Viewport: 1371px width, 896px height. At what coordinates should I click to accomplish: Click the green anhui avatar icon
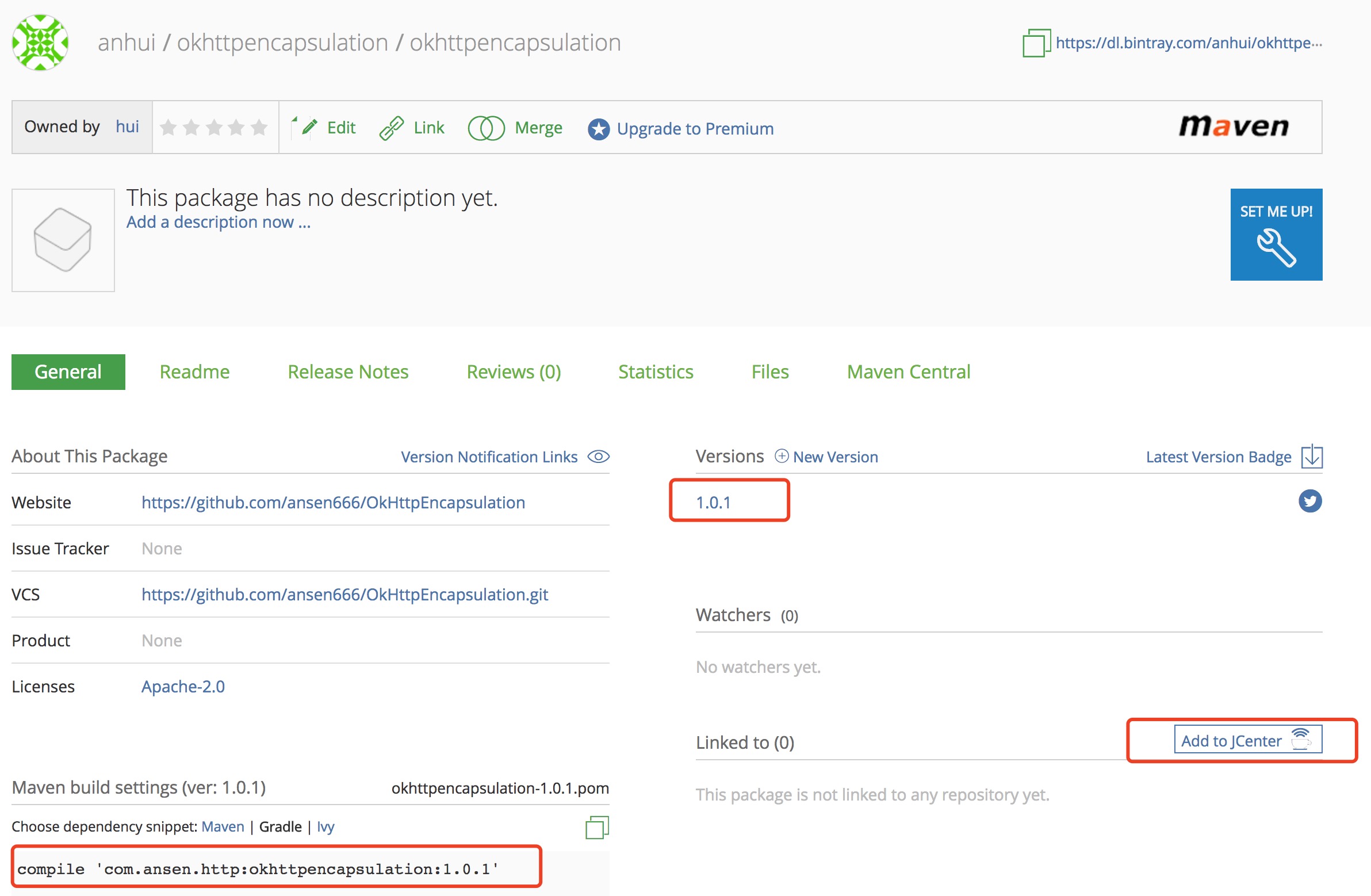pyautogui.click(x=40, y=43)
